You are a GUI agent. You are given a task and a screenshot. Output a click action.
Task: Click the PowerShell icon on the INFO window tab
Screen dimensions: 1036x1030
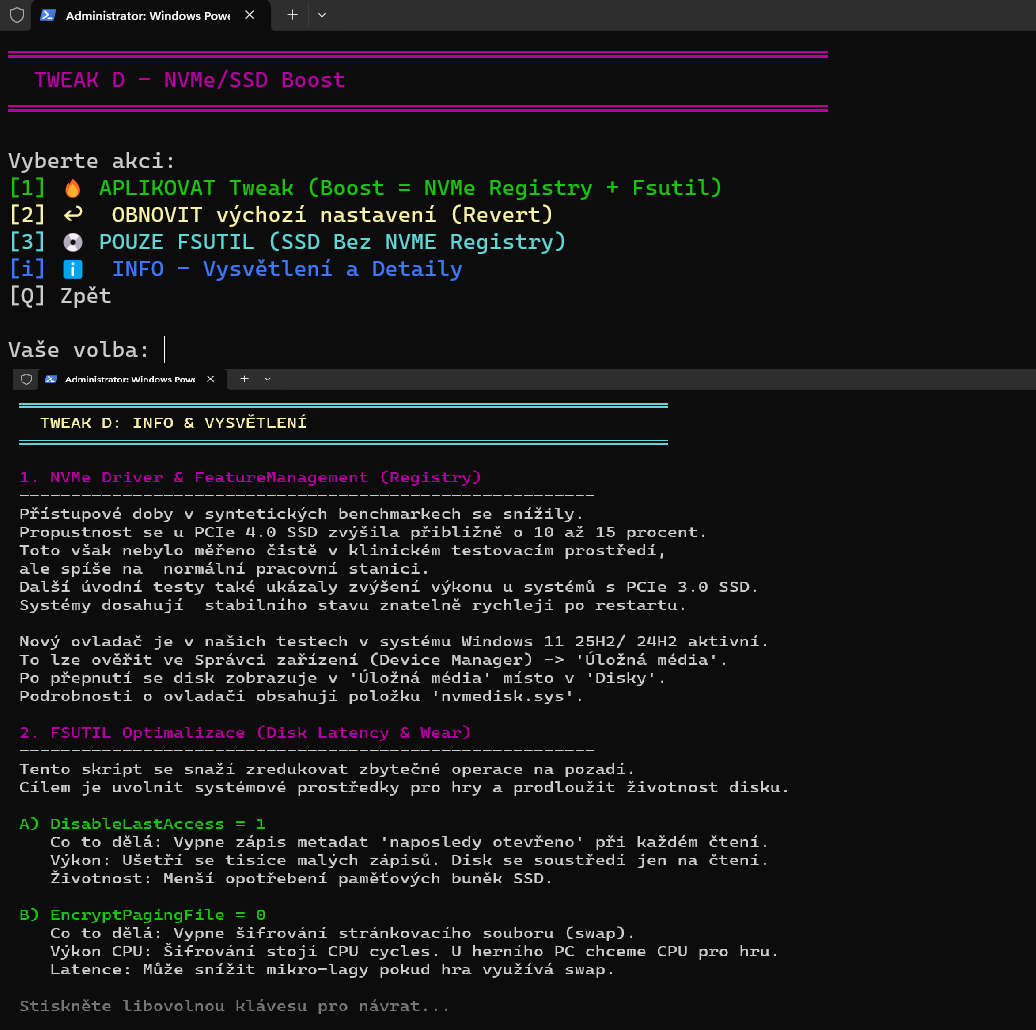pyautogui.click(x=50, y=380)
